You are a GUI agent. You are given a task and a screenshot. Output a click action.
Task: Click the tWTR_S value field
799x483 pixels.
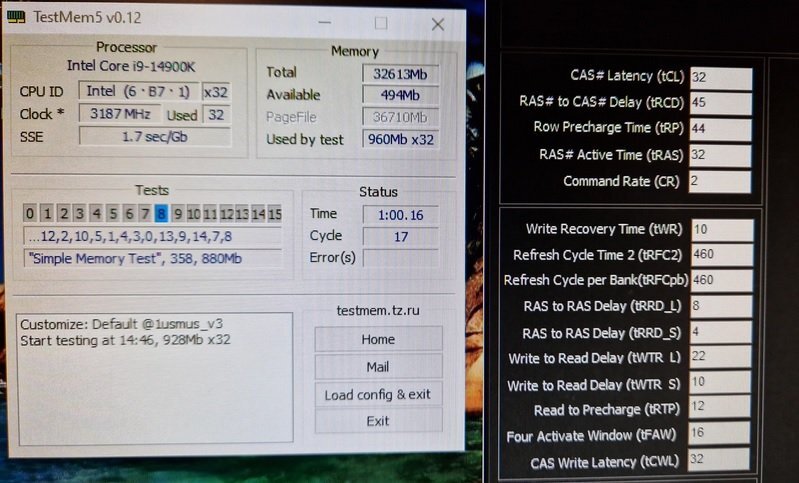721,382
